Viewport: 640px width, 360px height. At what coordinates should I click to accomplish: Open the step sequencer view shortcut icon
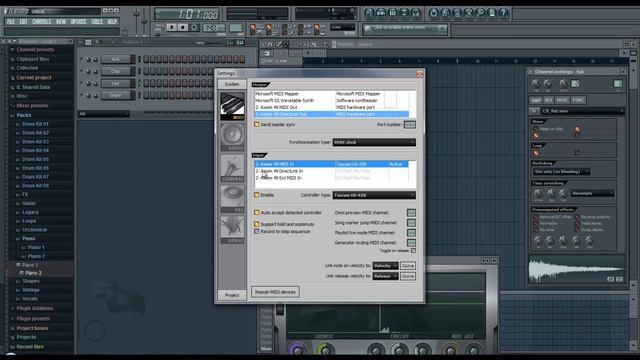point(380,13)
